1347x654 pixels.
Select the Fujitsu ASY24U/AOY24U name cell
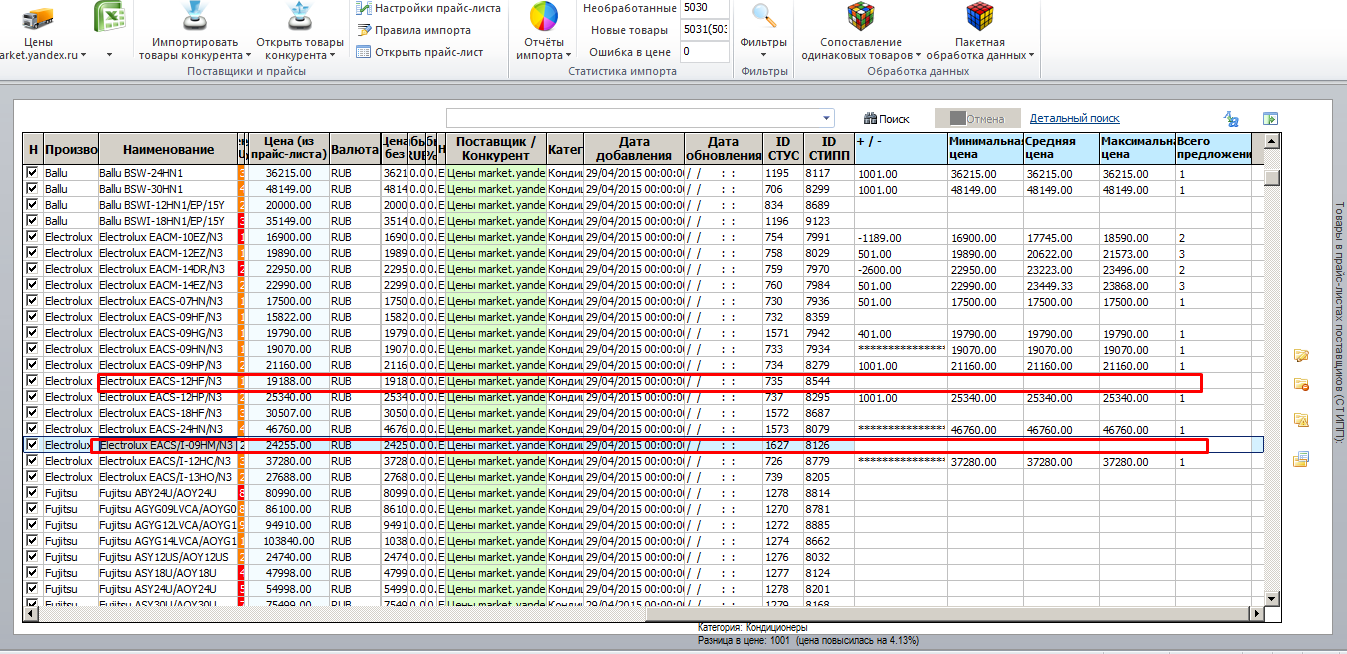(x=168, y=589)
